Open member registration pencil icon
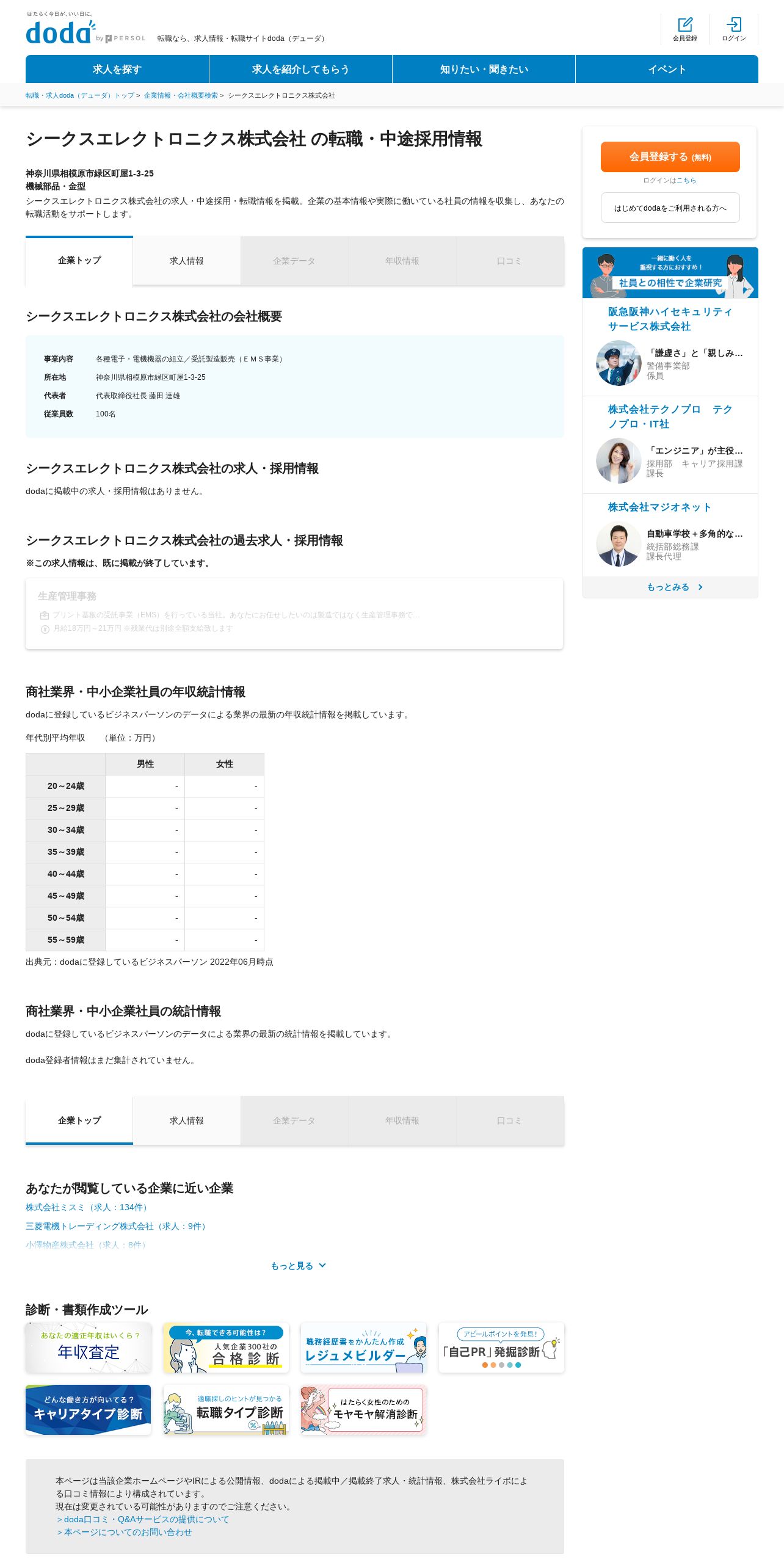Screen dimensions: 784x1568 (x=685, y=24)
